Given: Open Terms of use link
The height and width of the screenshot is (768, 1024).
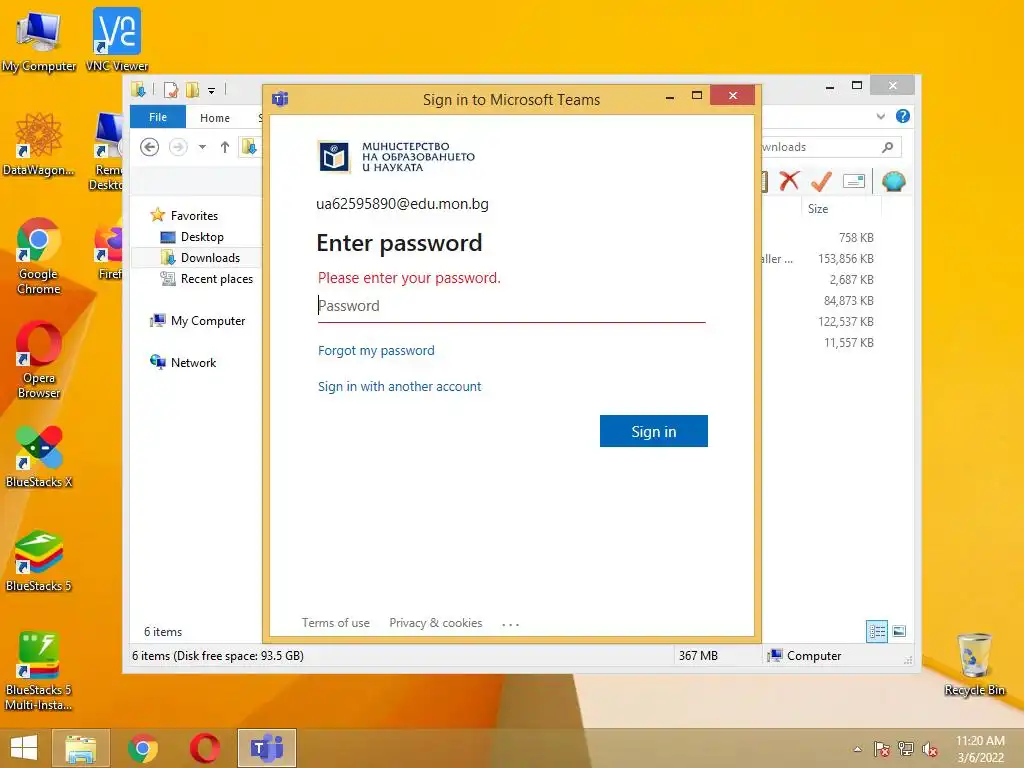Looking at the screenshot, I should [336, 623].
